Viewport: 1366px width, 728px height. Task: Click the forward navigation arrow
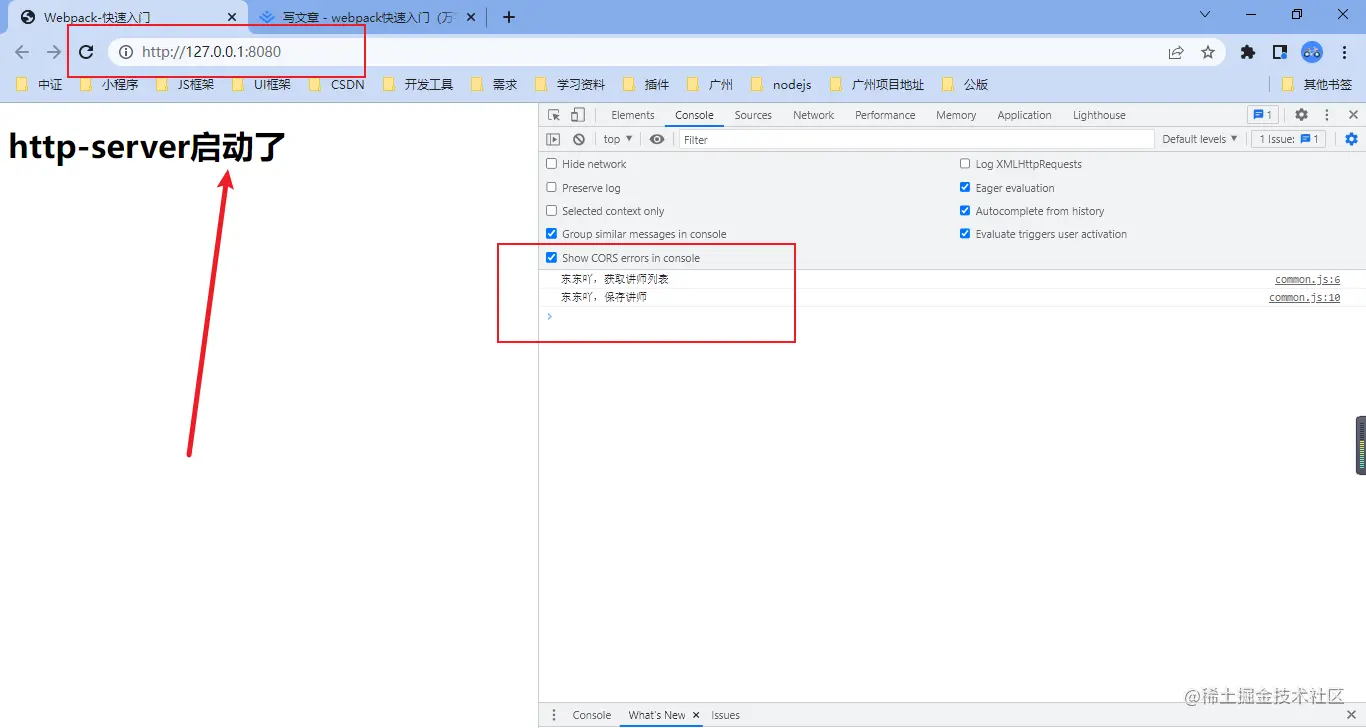click(54, 52)
